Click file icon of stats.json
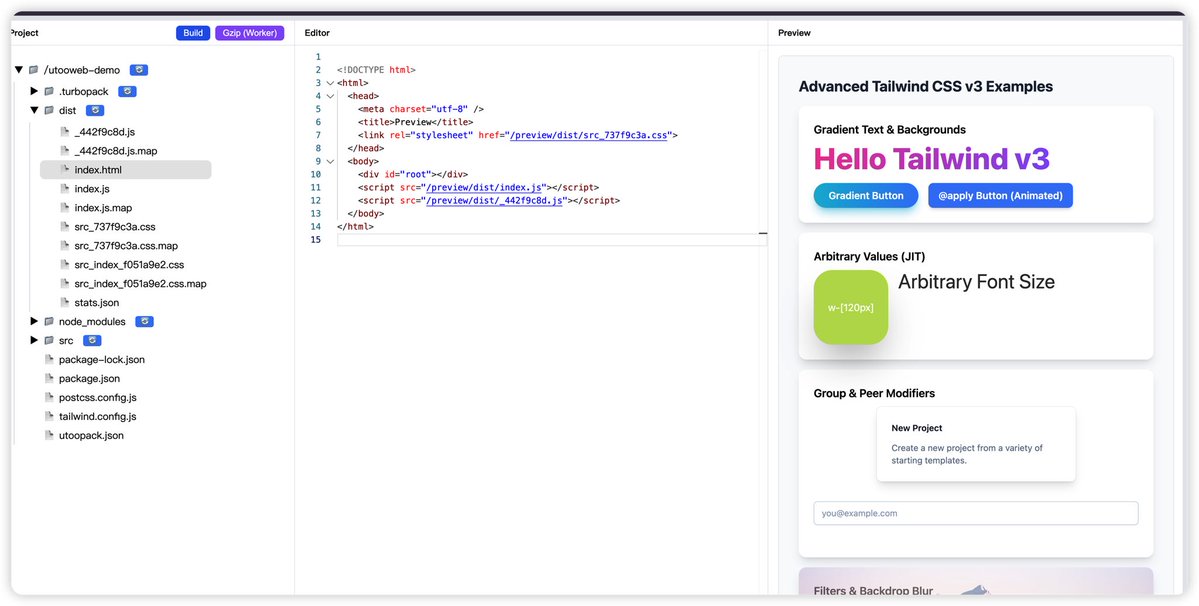 click(65, 303)
